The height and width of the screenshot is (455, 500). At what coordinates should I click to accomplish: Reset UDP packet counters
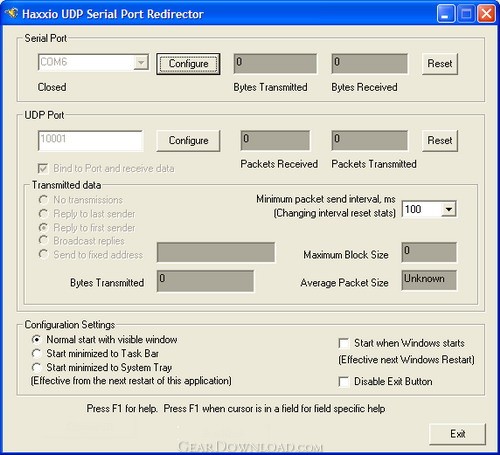point(440,141)
